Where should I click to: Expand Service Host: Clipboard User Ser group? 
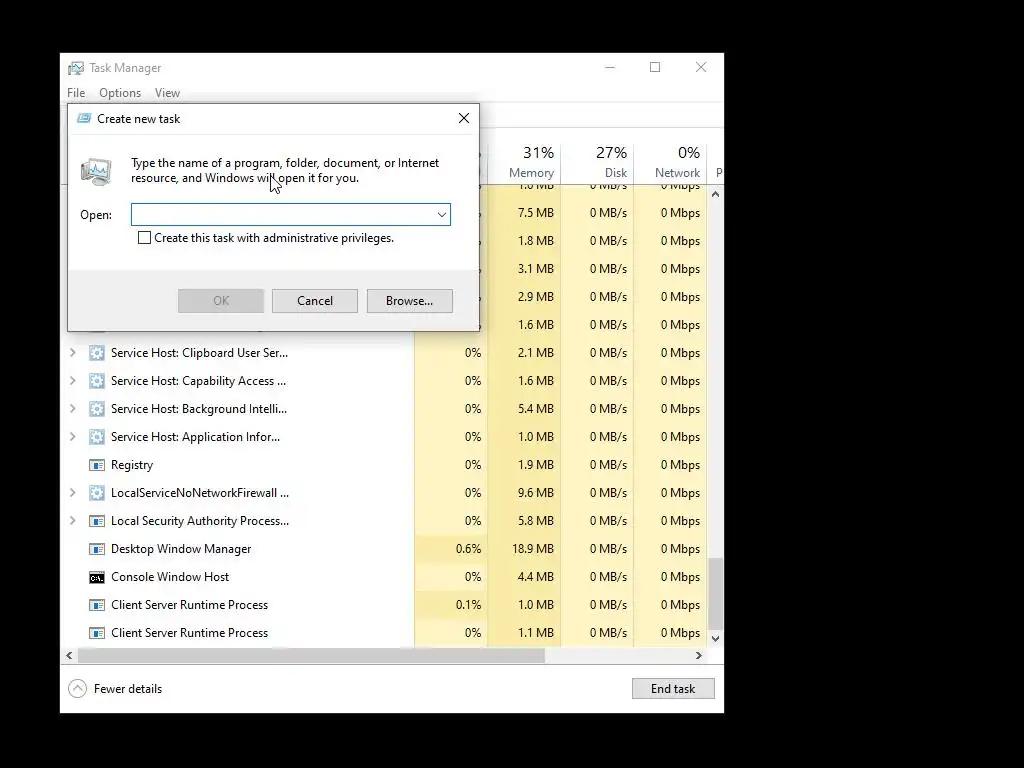tap(72, 353)
